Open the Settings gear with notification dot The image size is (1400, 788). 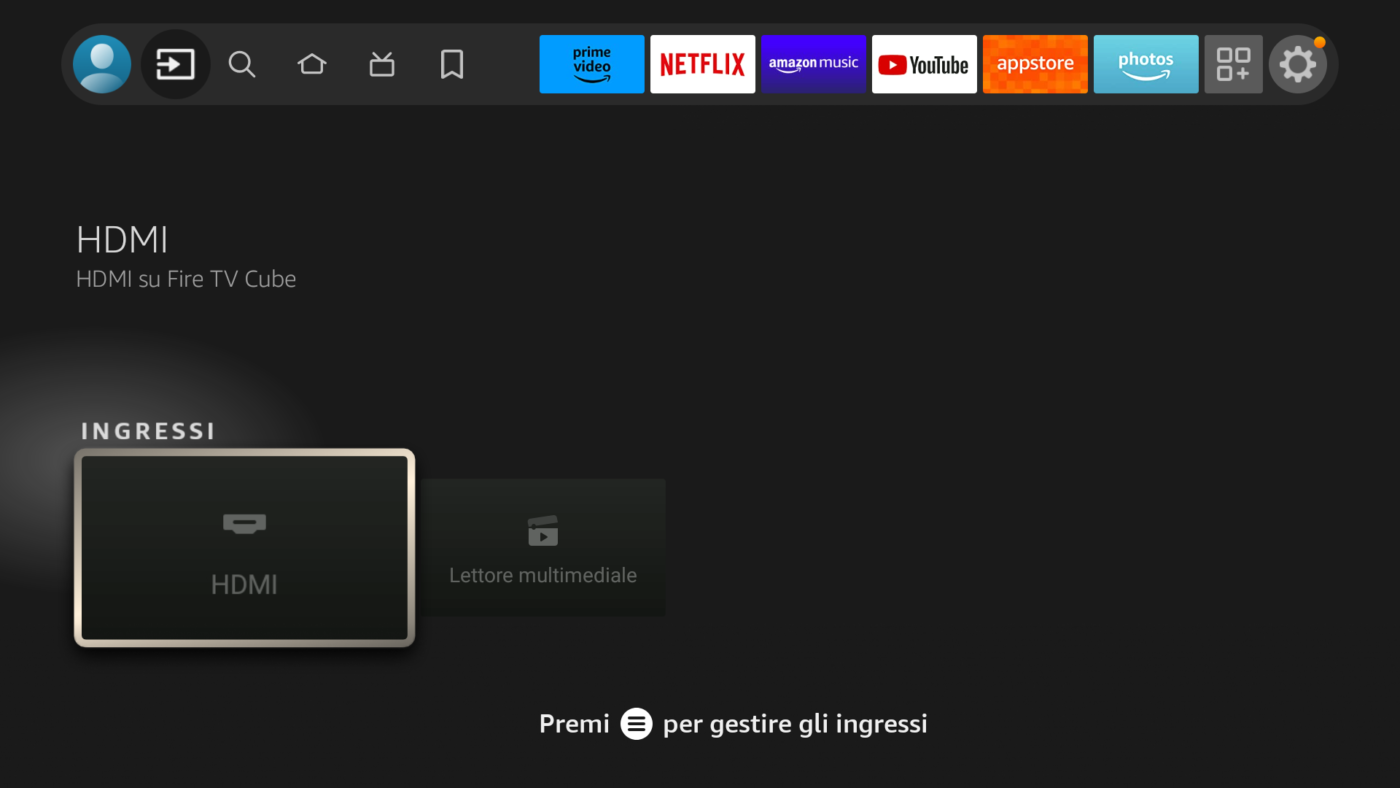(x=1298, y=64)
